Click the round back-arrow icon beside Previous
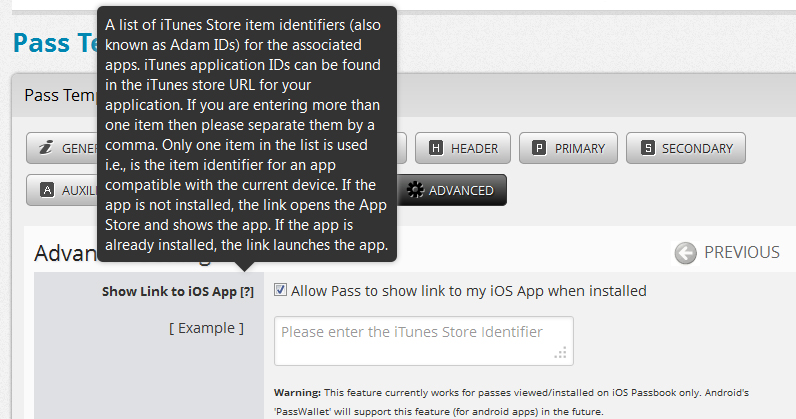This screenshot has width=796, height=419. pos(685,253)
